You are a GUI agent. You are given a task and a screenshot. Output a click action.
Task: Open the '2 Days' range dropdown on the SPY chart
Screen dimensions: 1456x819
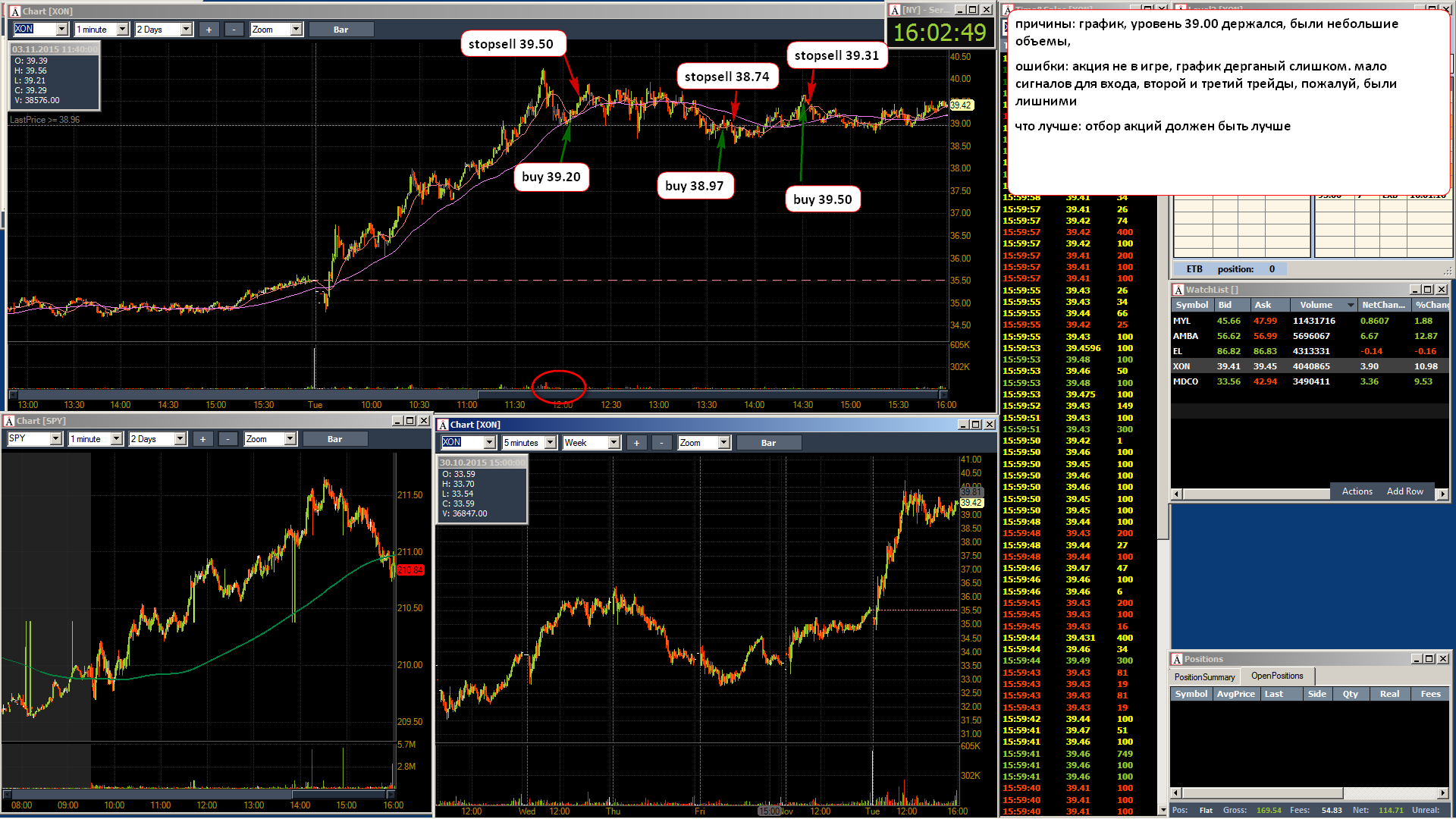180,439
